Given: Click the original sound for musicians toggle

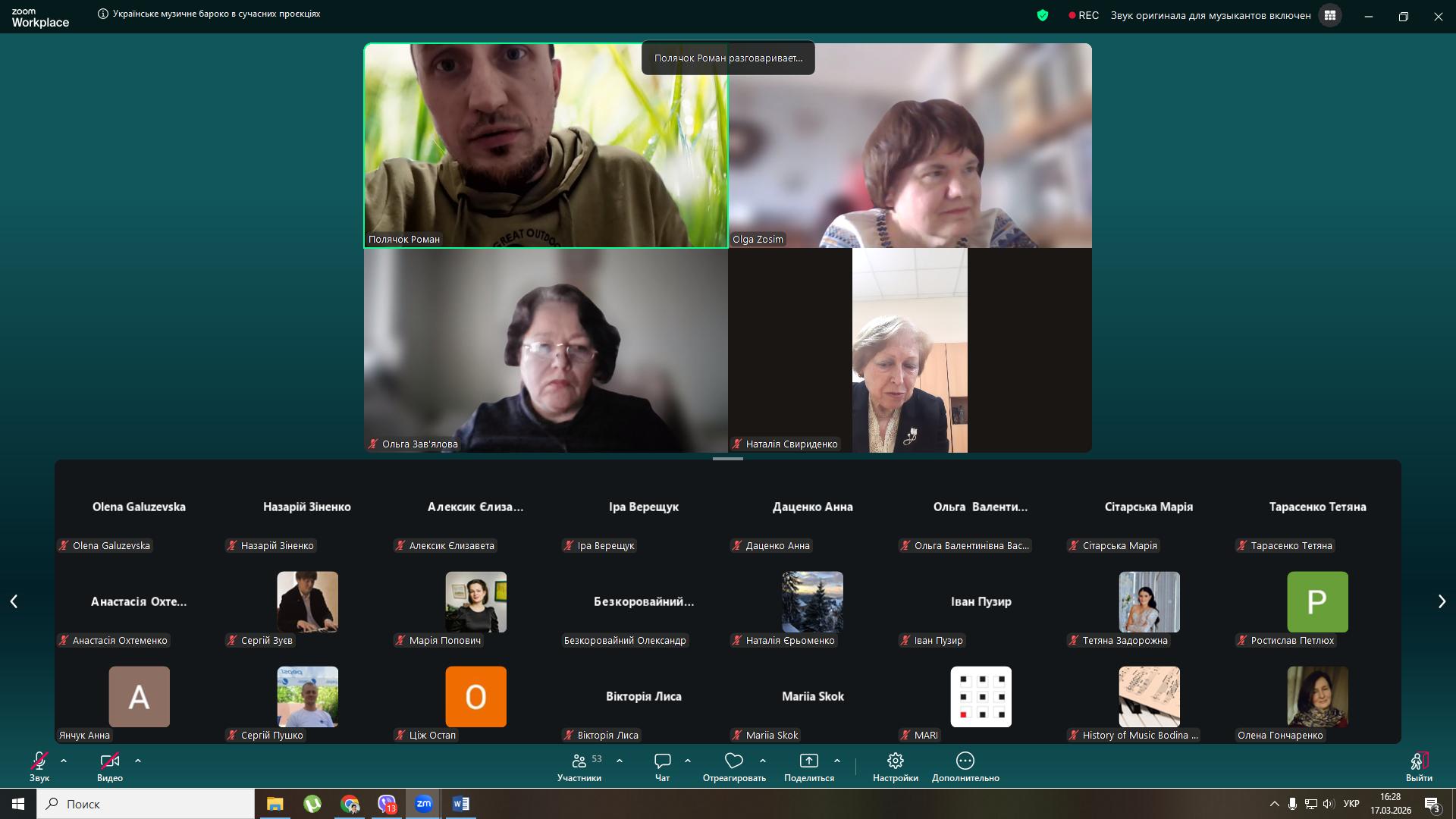Looking at the screenshot, I should (x=1210, y=15).
